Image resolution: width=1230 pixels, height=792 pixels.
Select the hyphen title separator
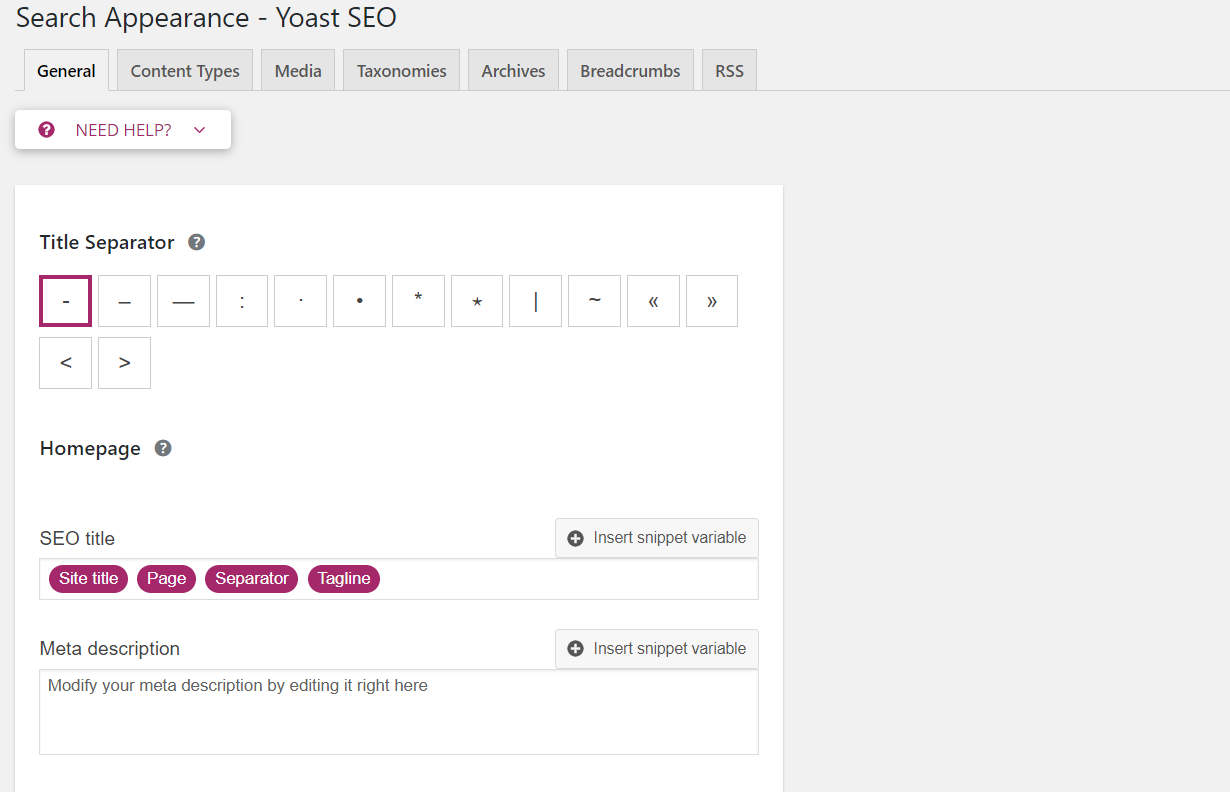click(65, 301)
